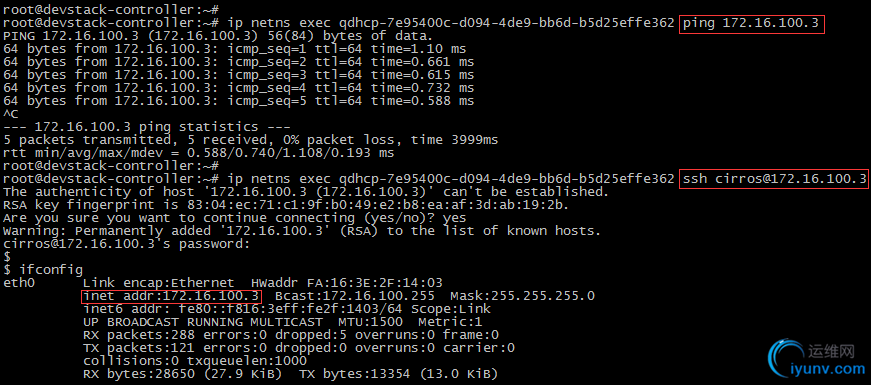Click the boxed inet addr:172.16.100.3 text
Screen dimensions: 871x385
pyautogui.click(x=172, y=296)
